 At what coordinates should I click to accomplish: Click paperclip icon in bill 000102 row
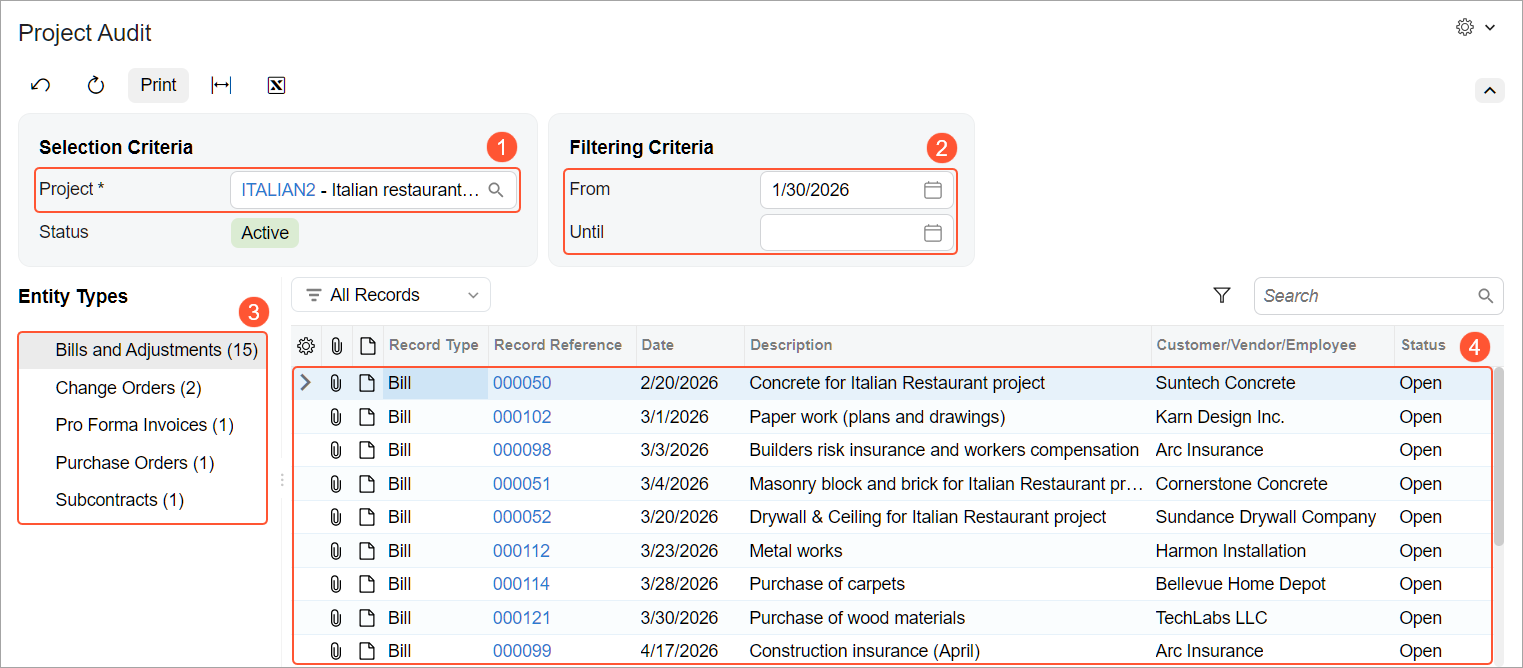336,417
